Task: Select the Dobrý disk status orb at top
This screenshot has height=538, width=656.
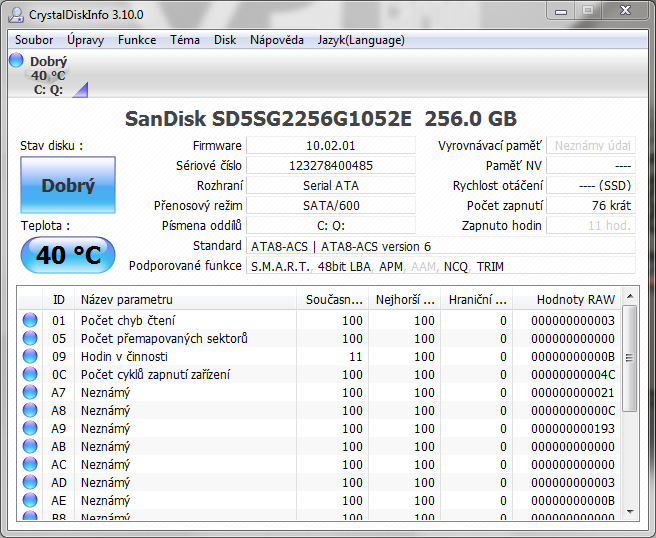Action: click(x=16, y=61)
